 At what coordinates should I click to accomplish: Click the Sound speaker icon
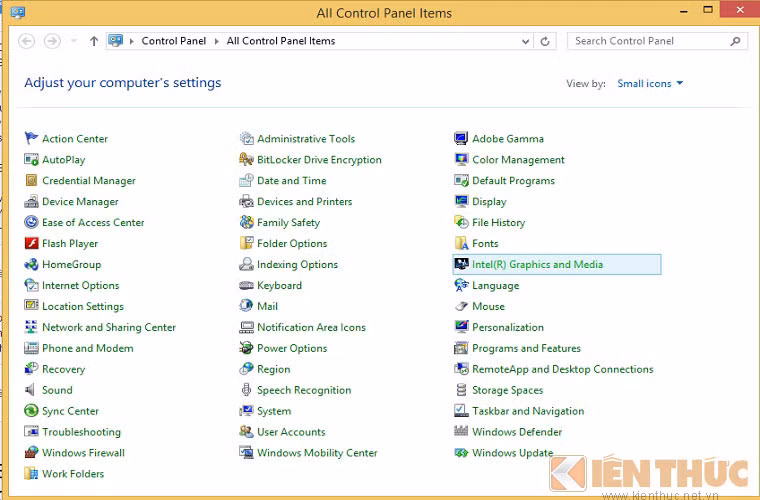point(31,390)
